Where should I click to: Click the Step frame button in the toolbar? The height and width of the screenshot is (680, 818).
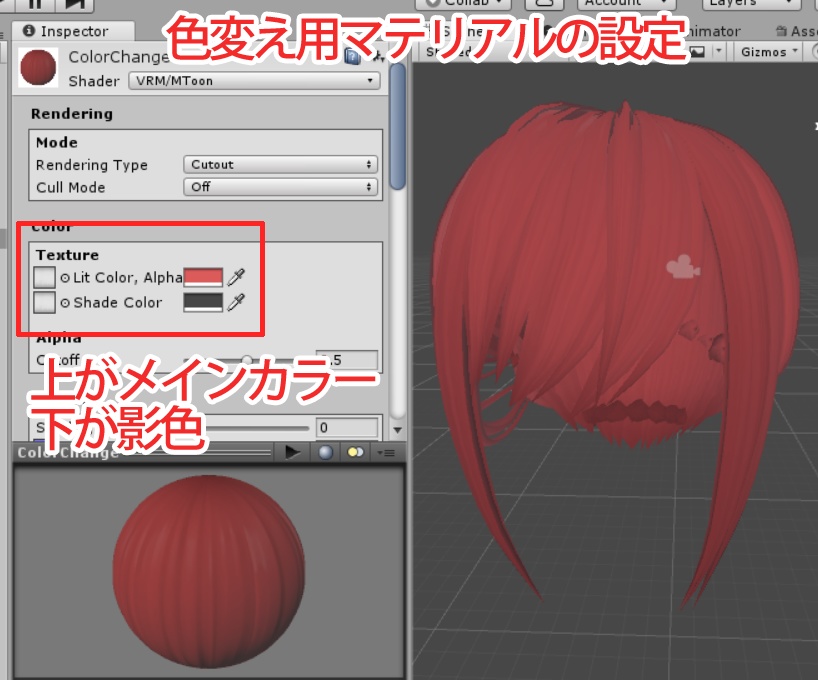(75, 4)
